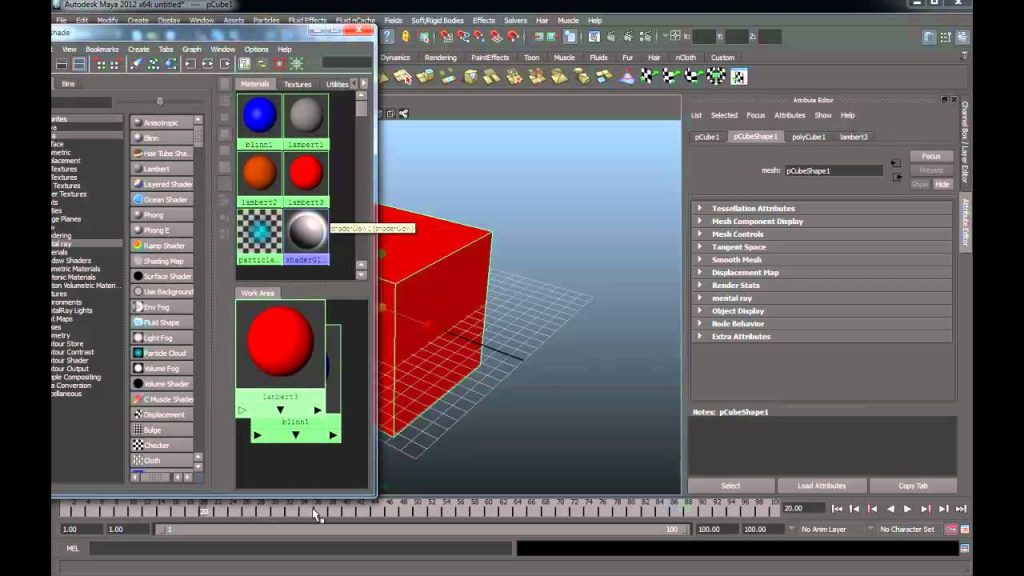1024x576 pixels.
Task: Expand the mental ray section
Action: point(822,298)
